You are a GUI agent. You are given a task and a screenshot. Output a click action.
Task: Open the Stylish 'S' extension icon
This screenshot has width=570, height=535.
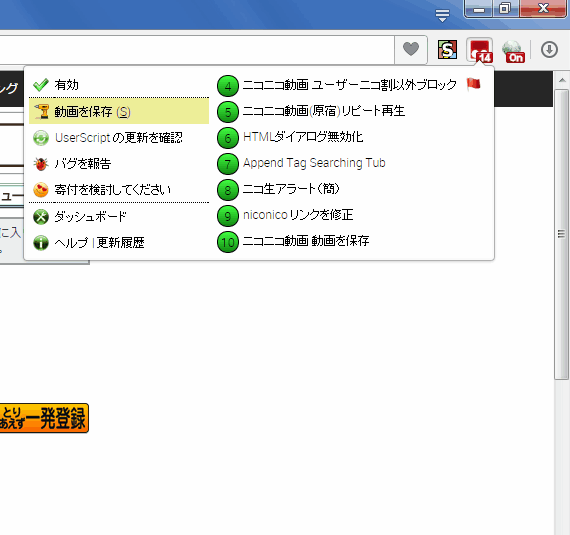(x=447, y=49)
